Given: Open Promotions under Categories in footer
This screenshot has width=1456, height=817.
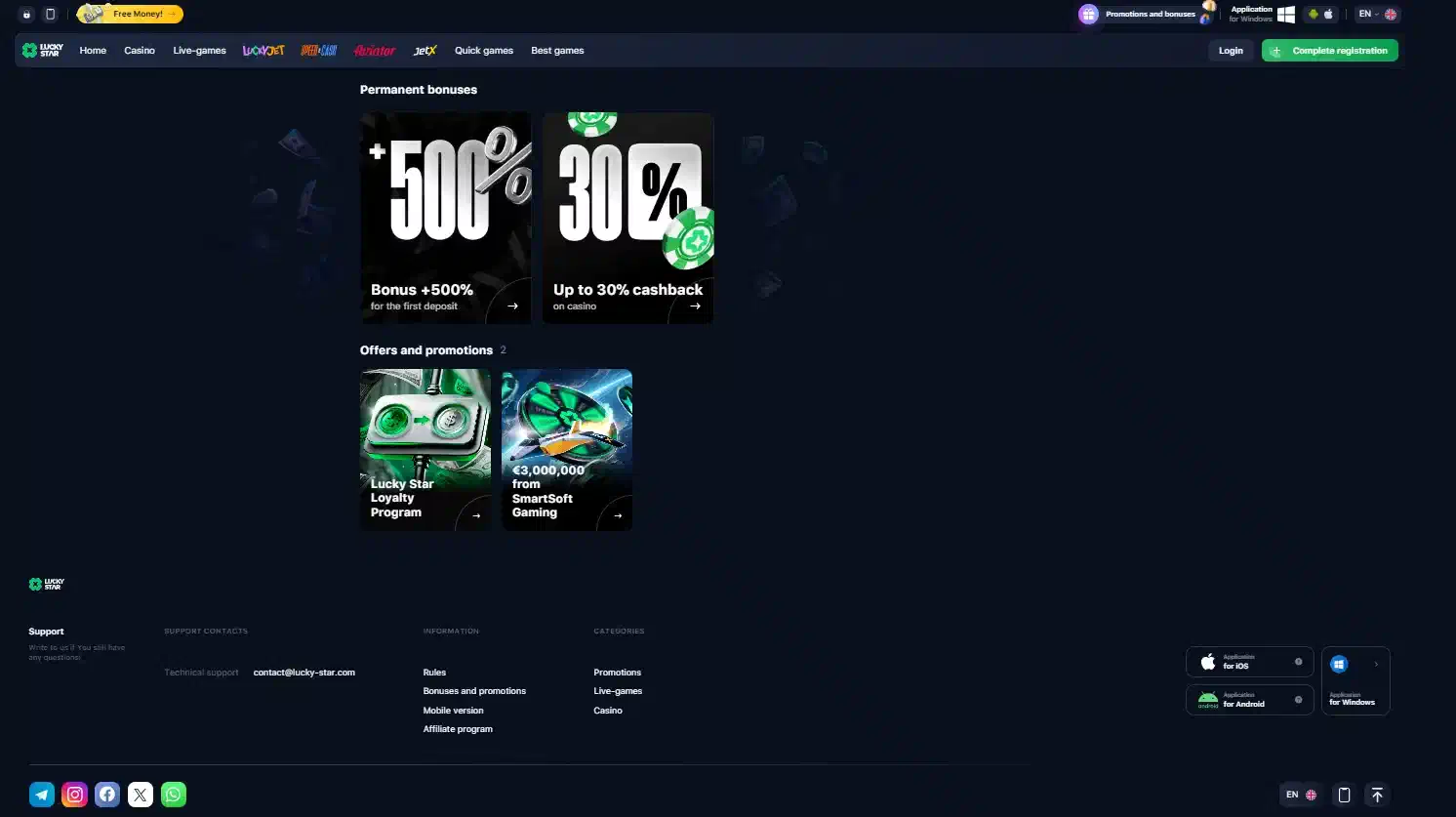Looking at the screenshot, I should coord(618,673).
